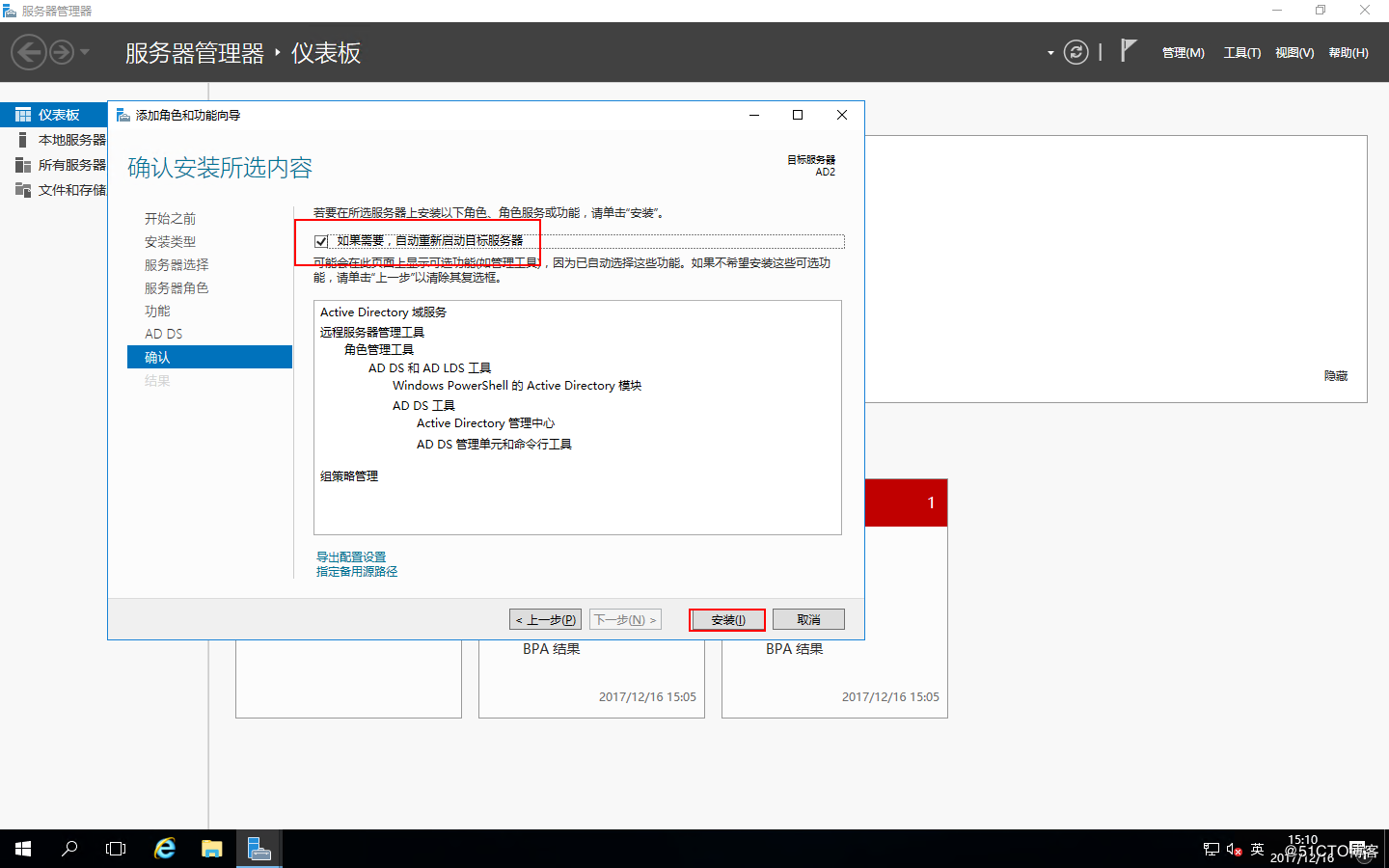Select the 确认 wizard step
1389x868 pixels.
(x=209, y=357)
